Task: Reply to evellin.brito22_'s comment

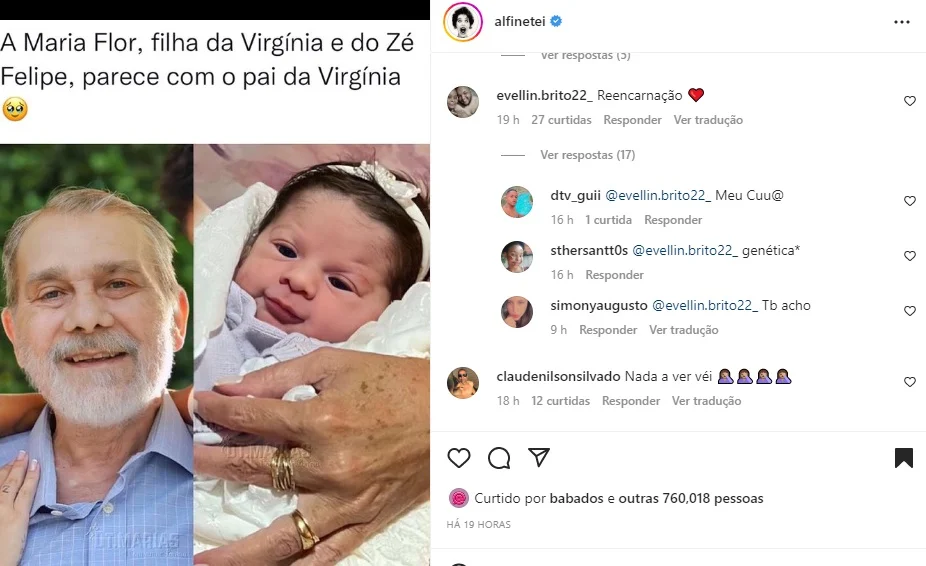Action: tap(632, 120)
